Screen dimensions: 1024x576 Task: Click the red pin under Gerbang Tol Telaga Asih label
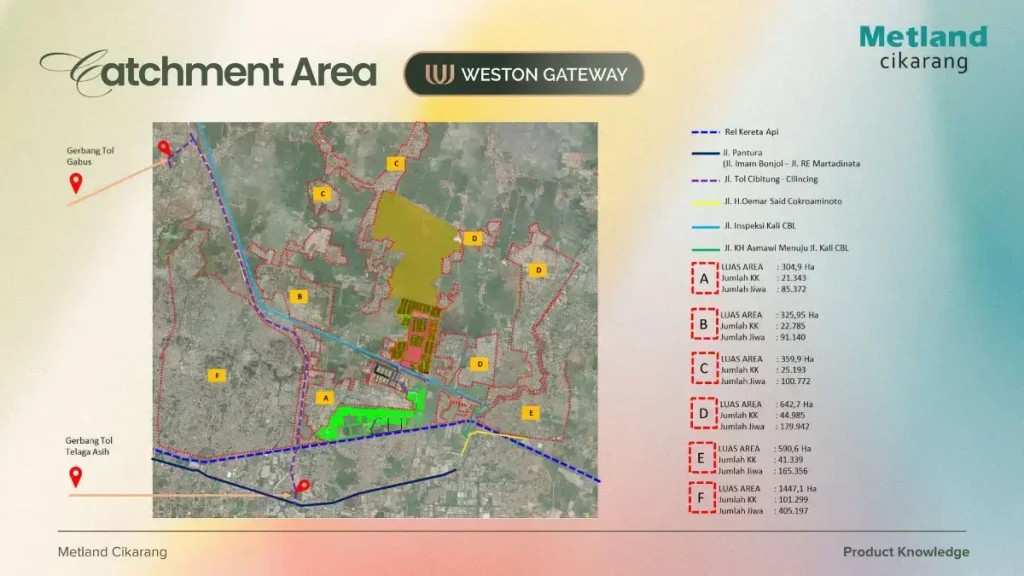pos(74,474)
